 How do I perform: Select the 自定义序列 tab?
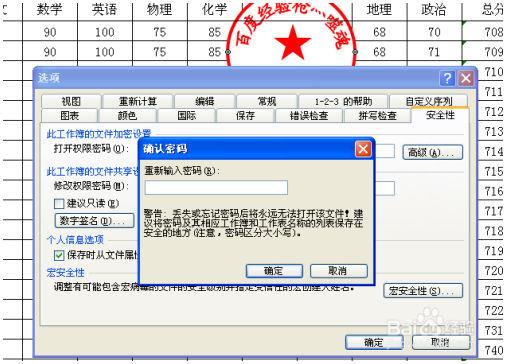click(x=429, y=101)
